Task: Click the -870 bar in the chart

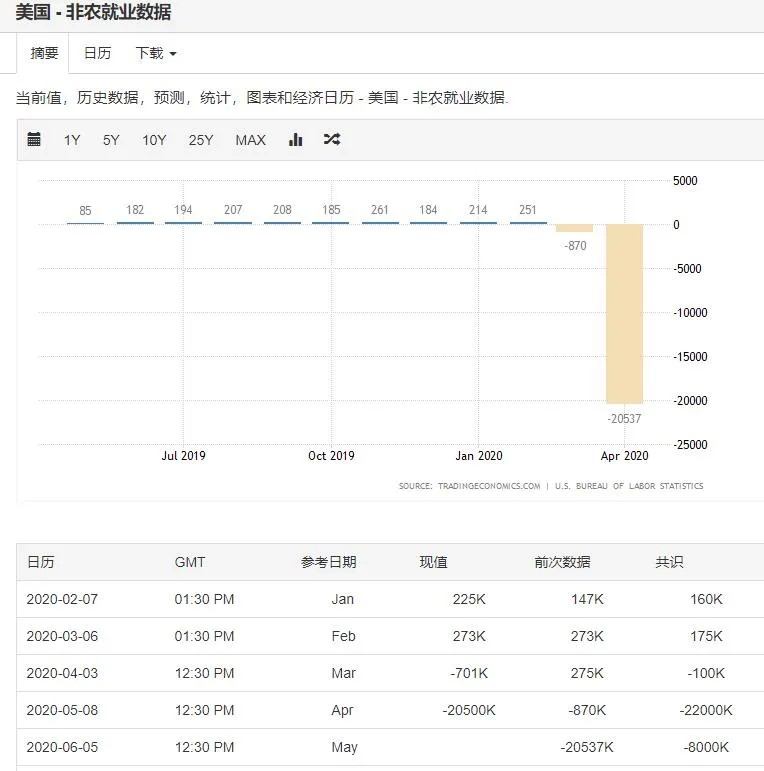Action: [574, 228]
